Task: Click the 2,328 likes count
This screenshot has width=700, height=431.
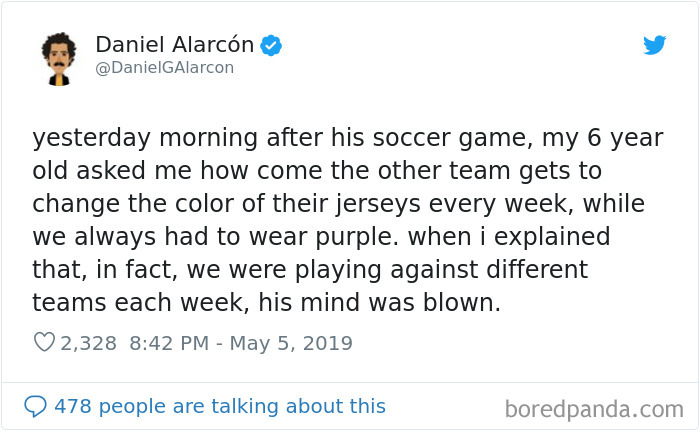Action: [88, 343]
